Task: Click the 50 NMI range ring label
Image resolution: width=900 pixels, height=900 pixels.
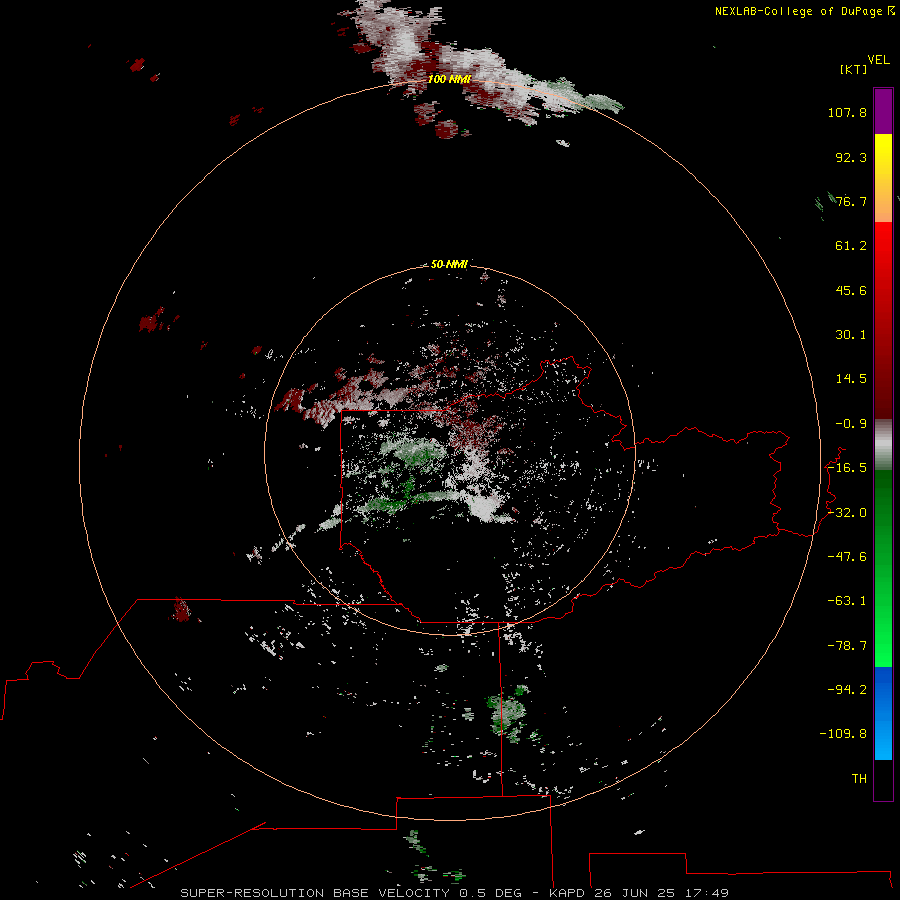Action: [x=449, y=264]
